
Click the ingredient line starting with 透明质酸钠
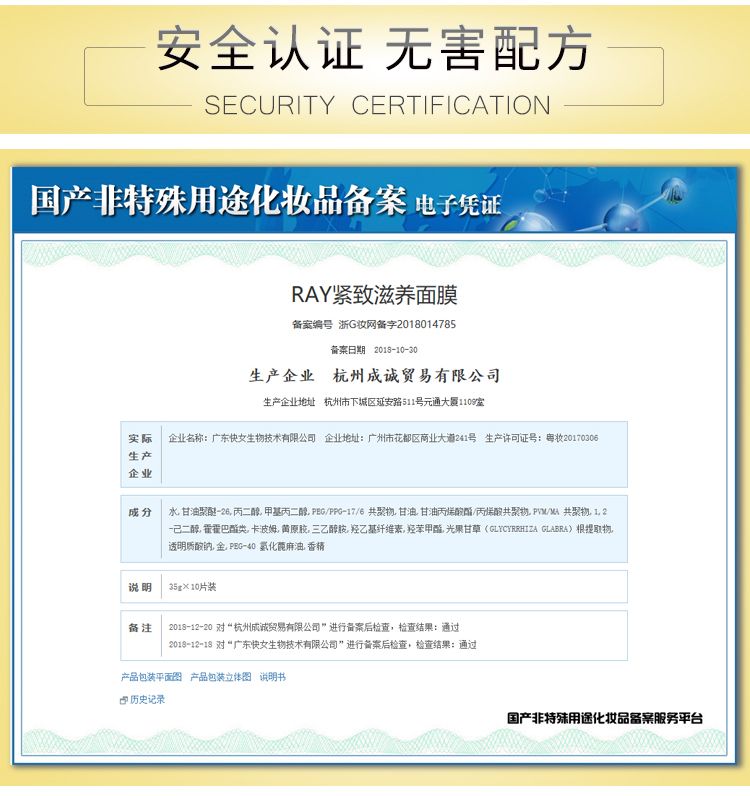[x=247, y=546]
